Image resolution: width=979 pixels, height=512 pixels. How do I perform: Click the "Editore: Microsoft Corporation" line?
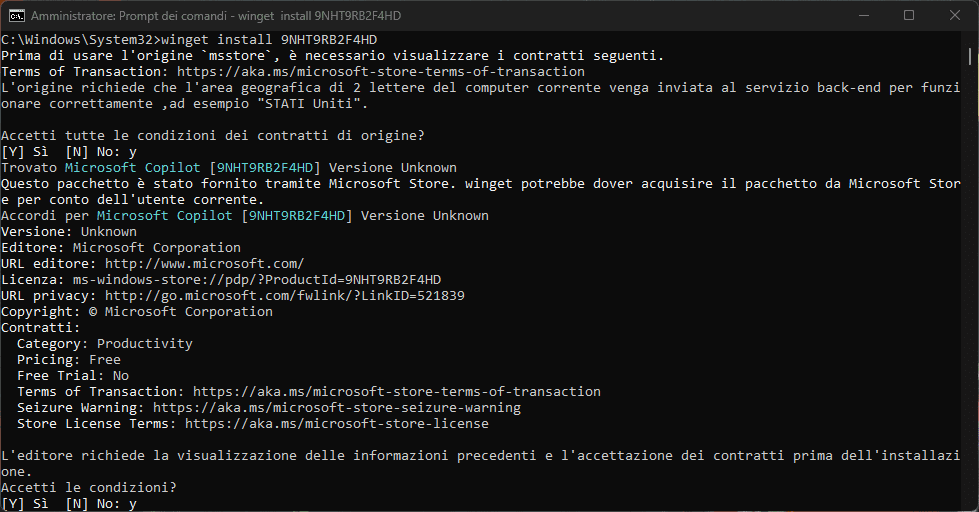(x=120, y=248)
